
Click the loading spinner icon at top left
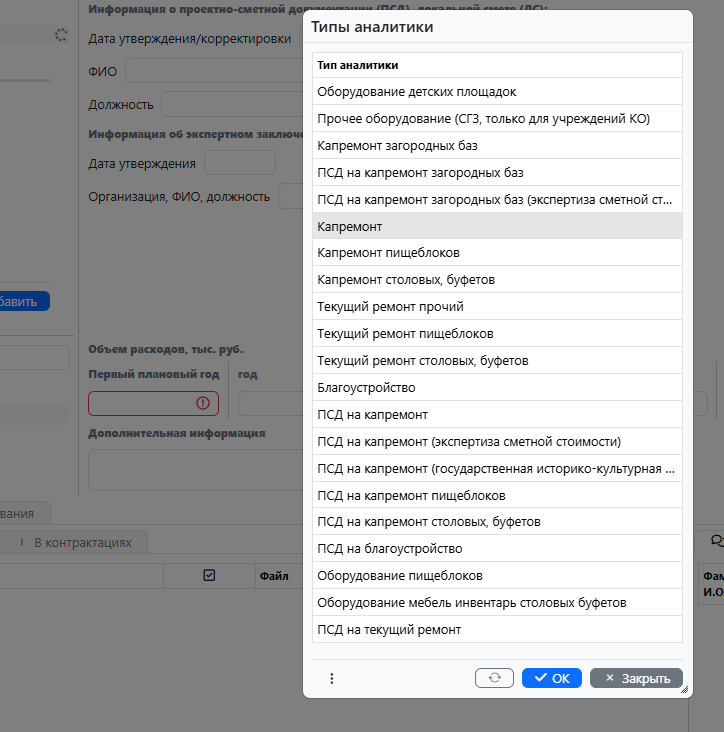point(62,35)
